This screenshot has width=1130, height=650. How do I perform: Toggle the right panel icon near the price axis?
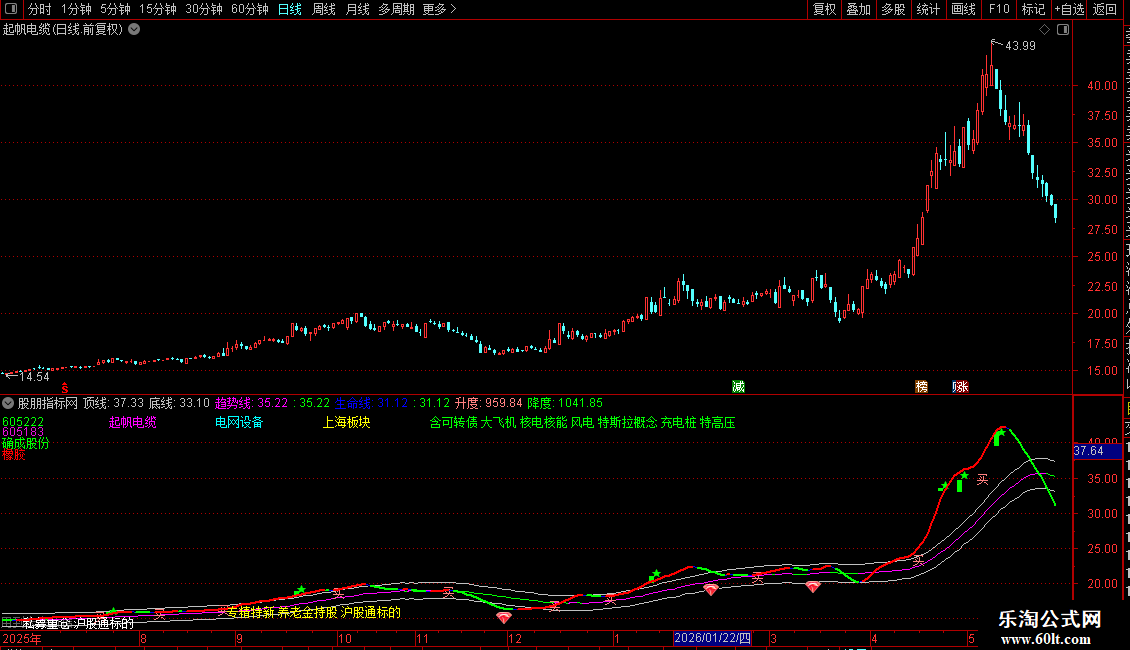[1063, 30]
